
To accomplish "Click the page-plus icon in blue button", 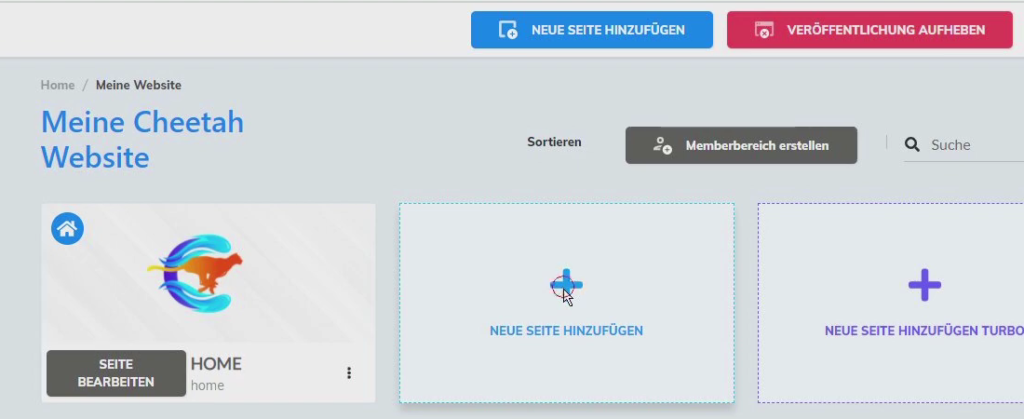I will [x=508, y=30].
